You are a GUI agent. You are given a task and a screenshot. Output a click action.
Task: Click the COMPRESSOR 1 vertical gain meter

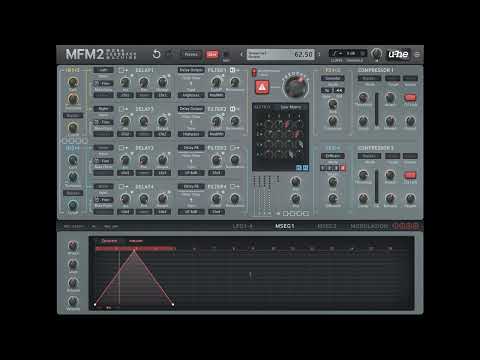(x=377, y=109)
